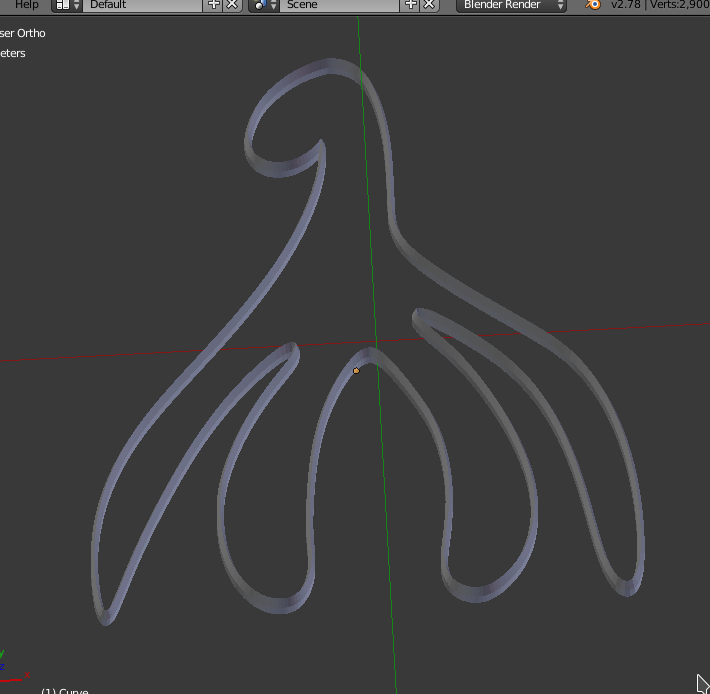
Task: Click the (1) Curve object label
Action: 65,690
